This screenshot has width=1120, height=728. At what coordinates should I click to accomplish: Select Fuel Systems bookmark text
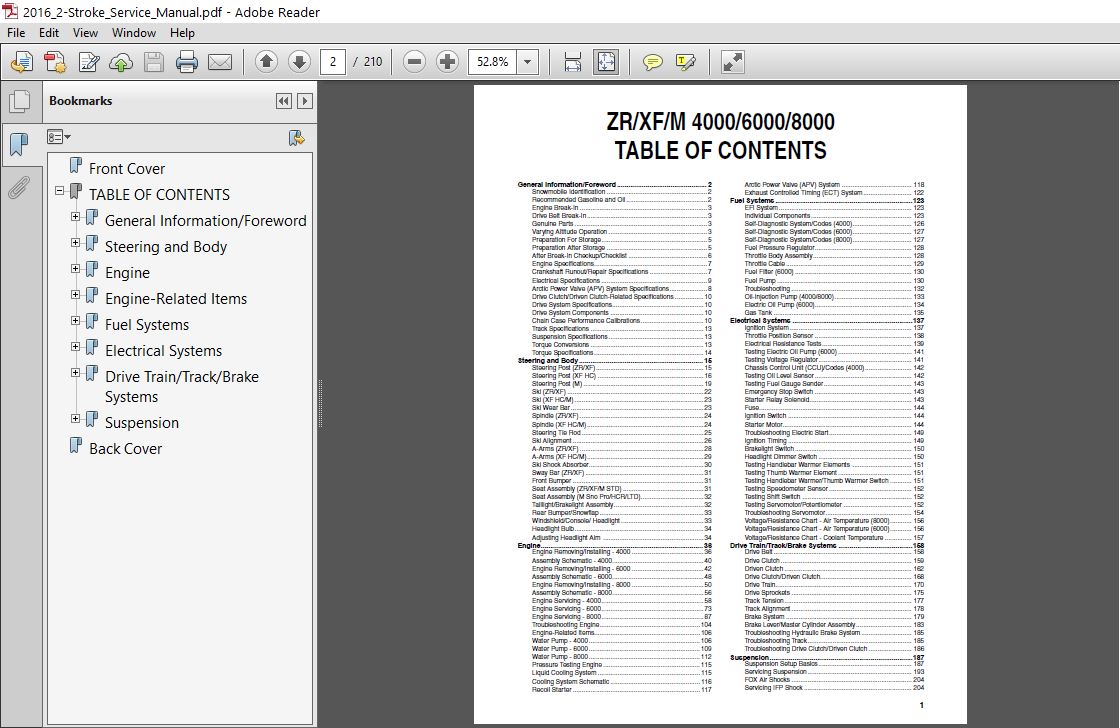147,324
